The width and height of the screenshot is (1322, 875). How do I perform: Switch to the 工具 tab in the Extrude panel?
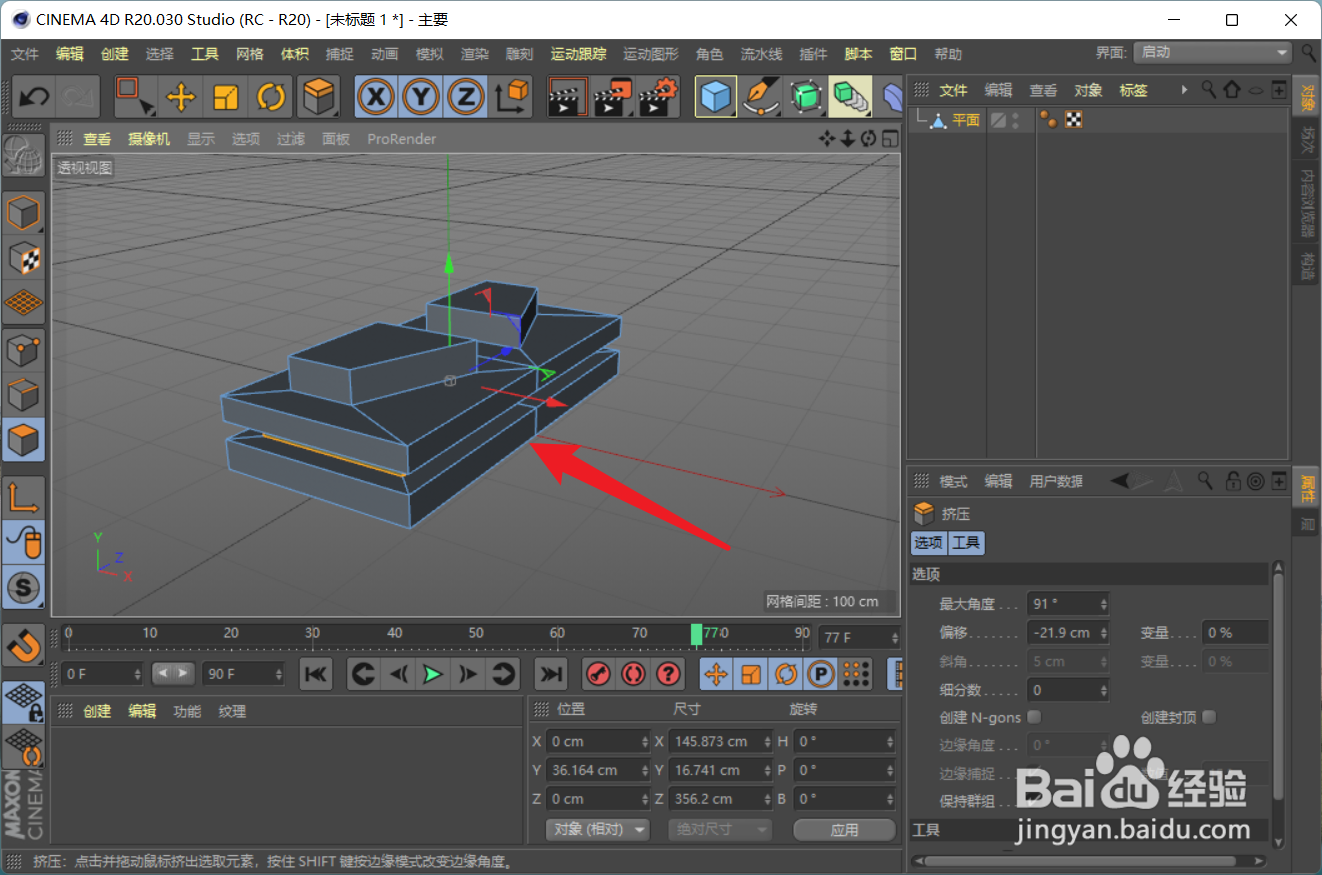tap(966, 543)
